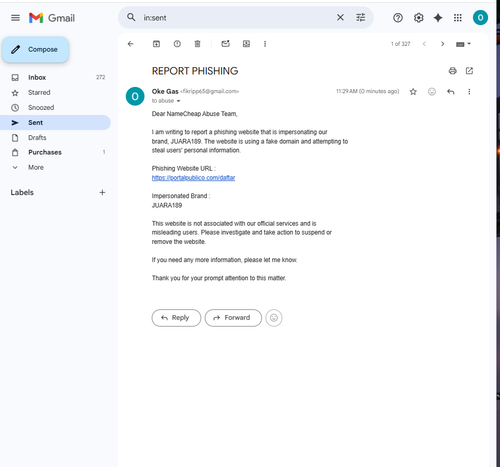
Task: Show the newer email chevron
Action: coord(424,44)
